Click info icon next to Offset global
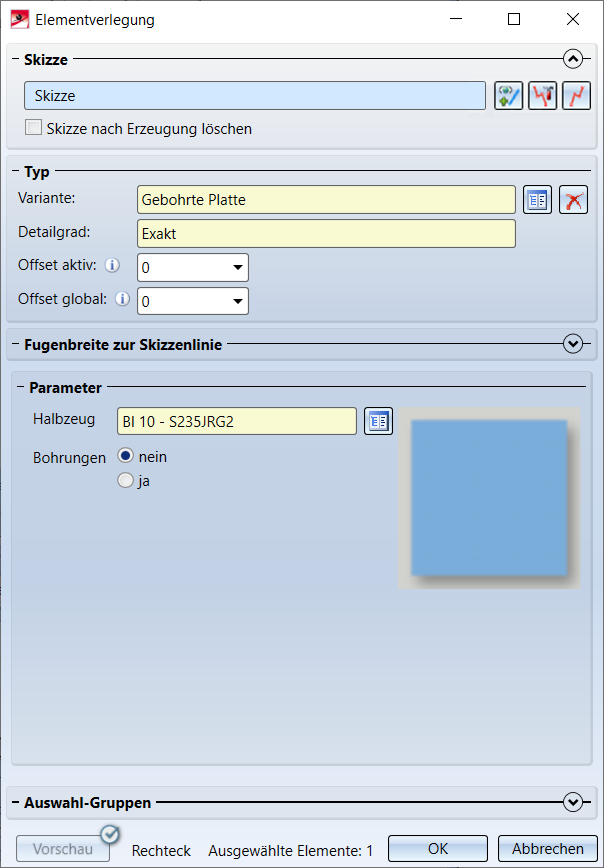 [122, 299]
